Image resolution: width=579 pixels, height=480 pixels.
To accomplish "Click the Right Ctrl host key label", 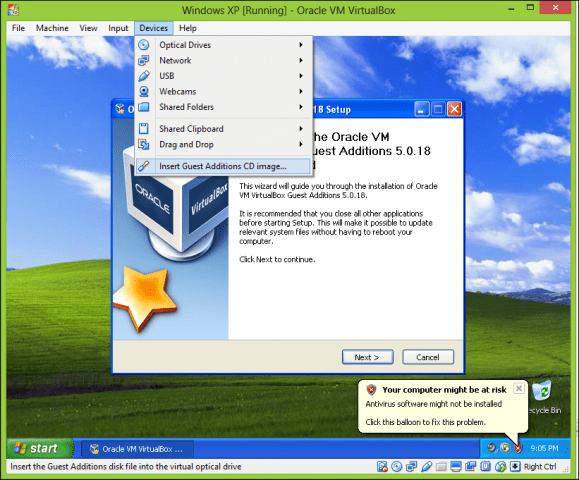I will click(x=540, y=467).
